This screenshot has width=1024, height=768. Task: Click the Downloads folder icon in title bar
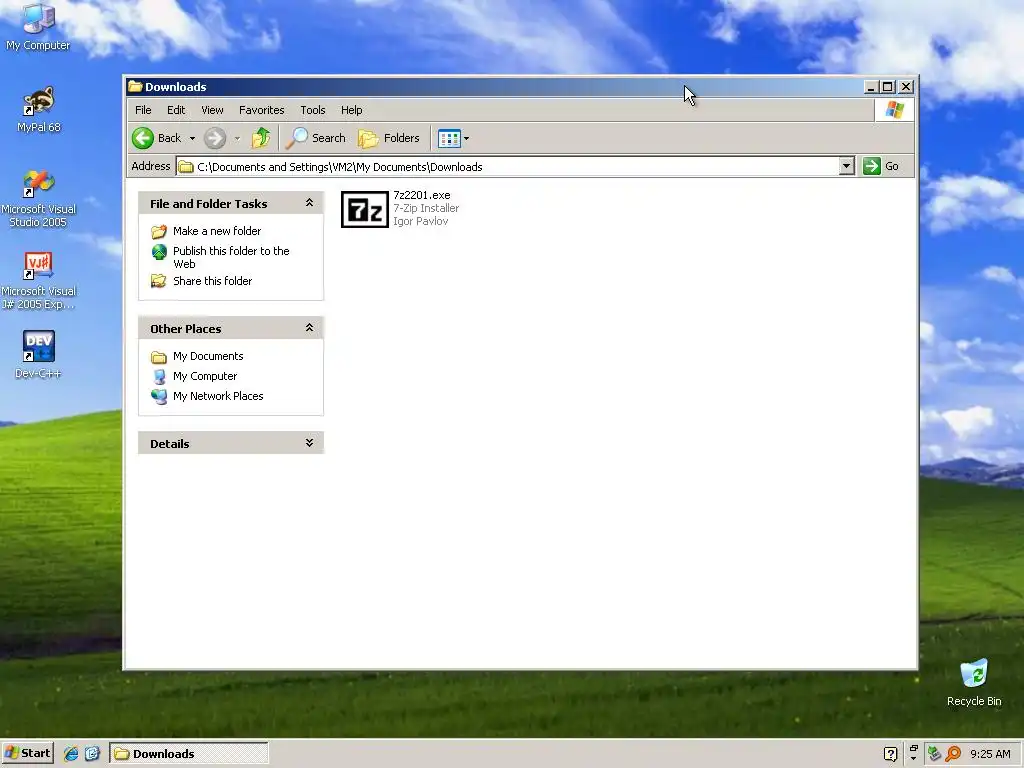(x=135, y=86)
